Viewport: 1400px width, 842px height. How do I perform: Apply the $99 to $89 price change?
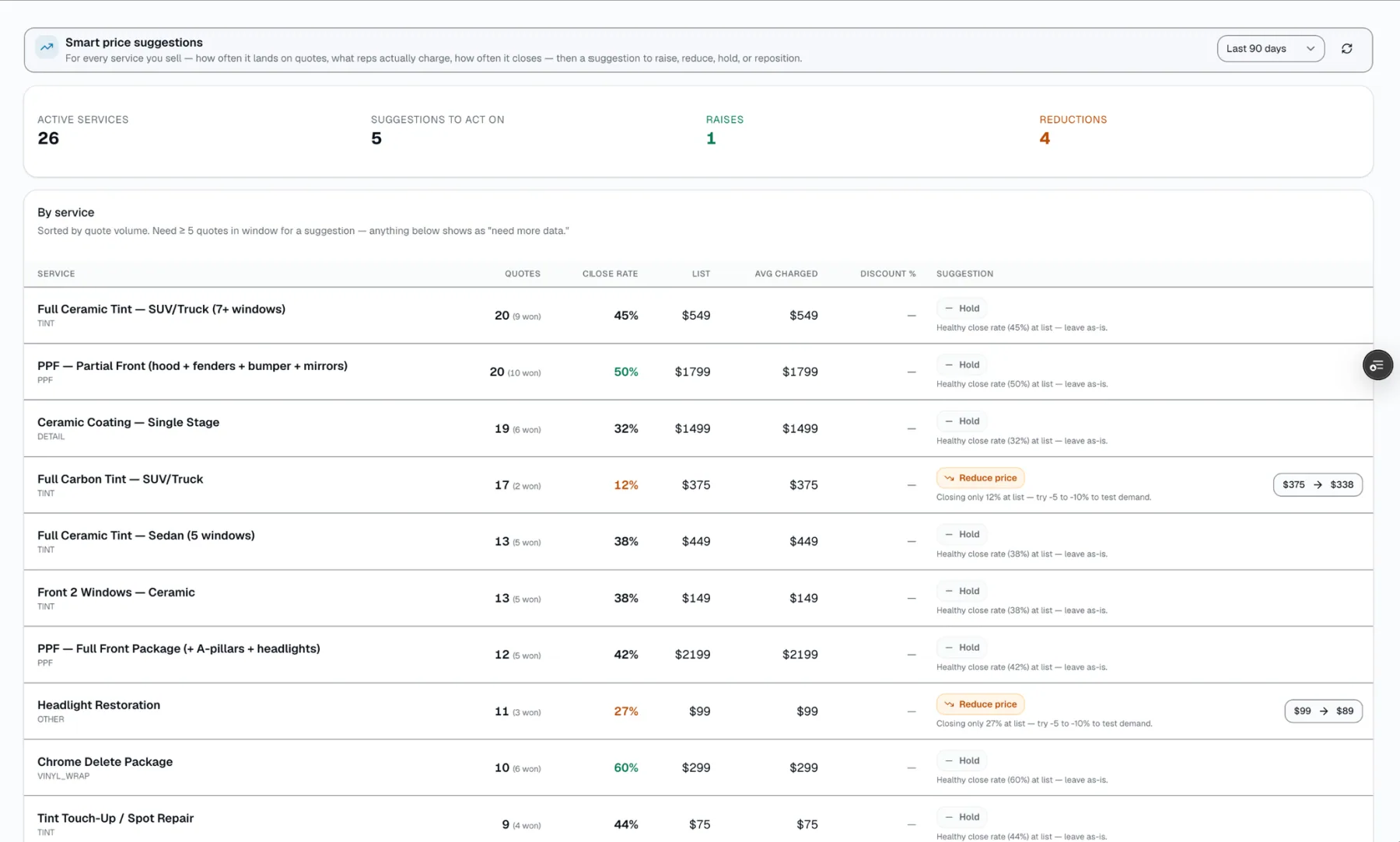pos(1323,711)
